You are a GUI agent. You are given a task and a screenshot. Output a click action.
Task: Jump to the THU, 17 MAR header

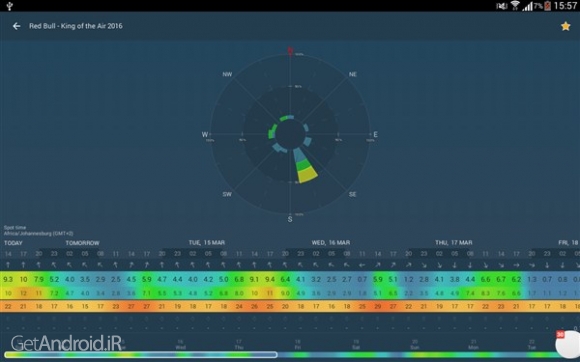pos(453,243)
